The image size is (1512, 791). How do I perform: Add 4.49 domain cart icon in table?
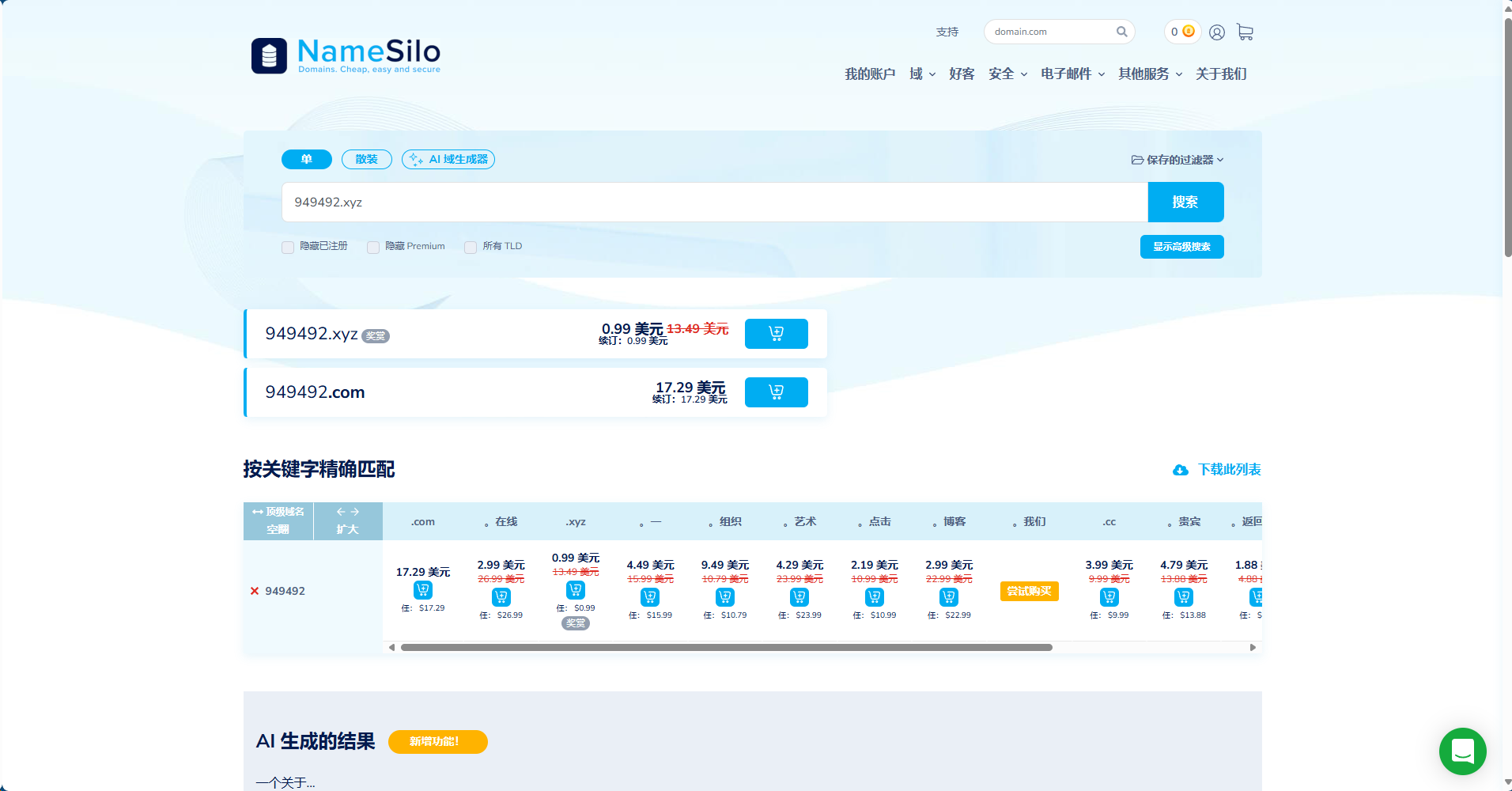650,597
